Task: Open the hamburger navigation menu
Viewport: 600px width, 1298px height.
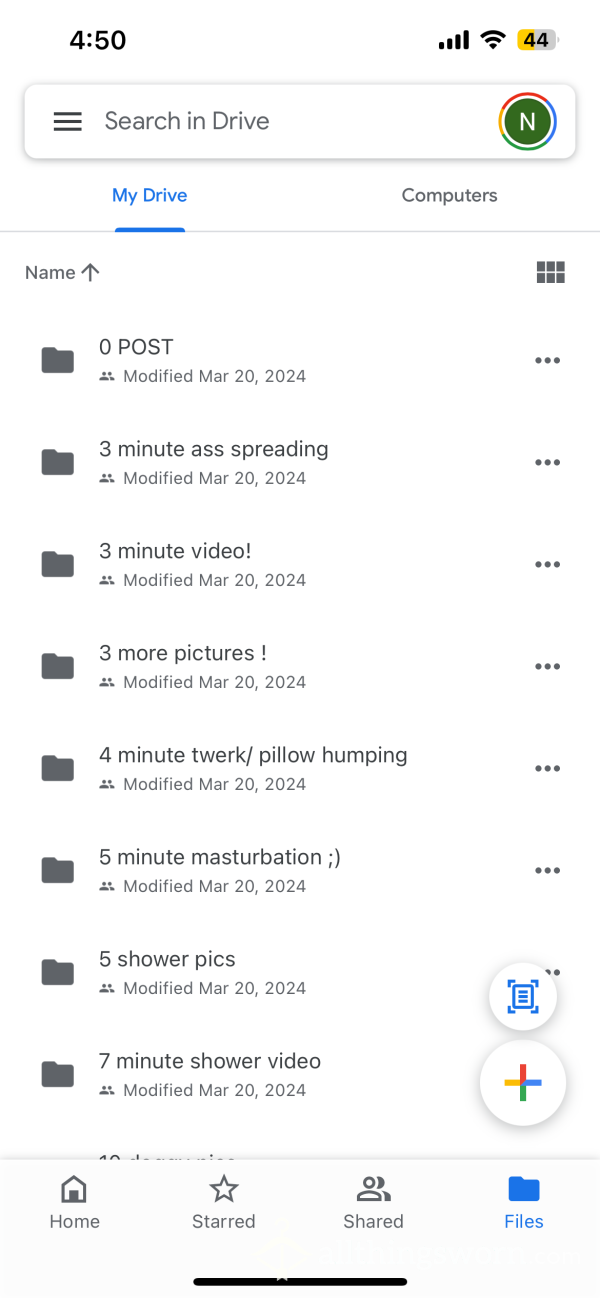Action: [67, 121]
